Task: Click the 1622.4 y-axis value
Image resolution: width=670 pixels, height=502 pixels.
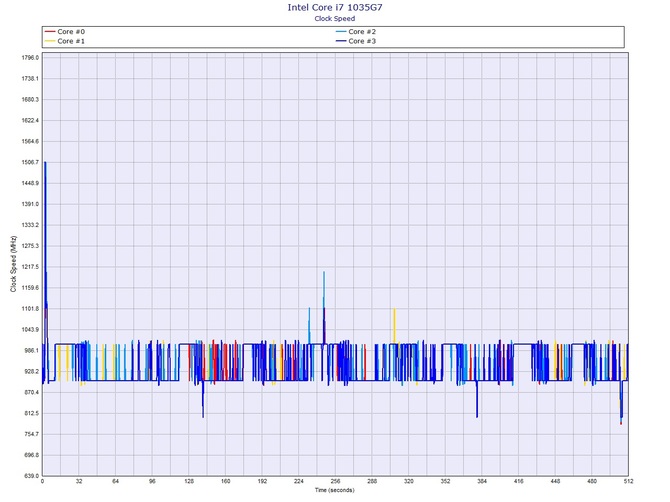Action: (30, 120)
